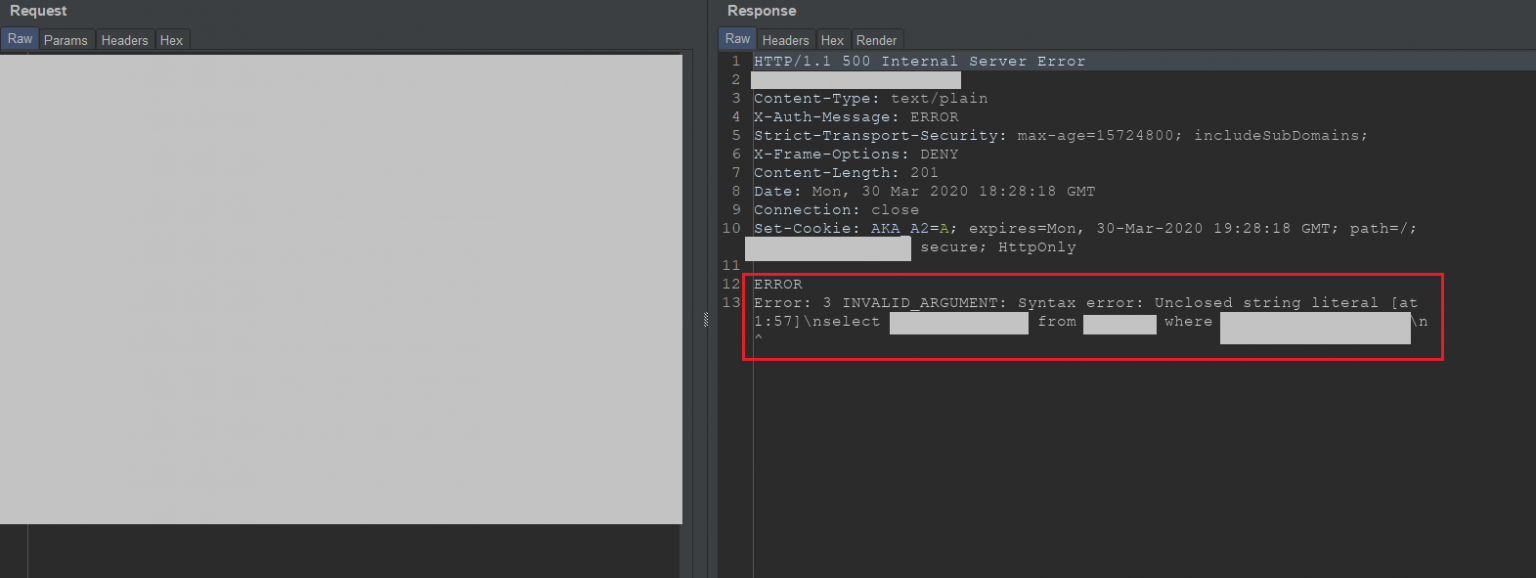Open the Render view of the response
Image resolution: width=1536 pixels, height=578 pixels.
pyautogui.click(x=877, y=40)
